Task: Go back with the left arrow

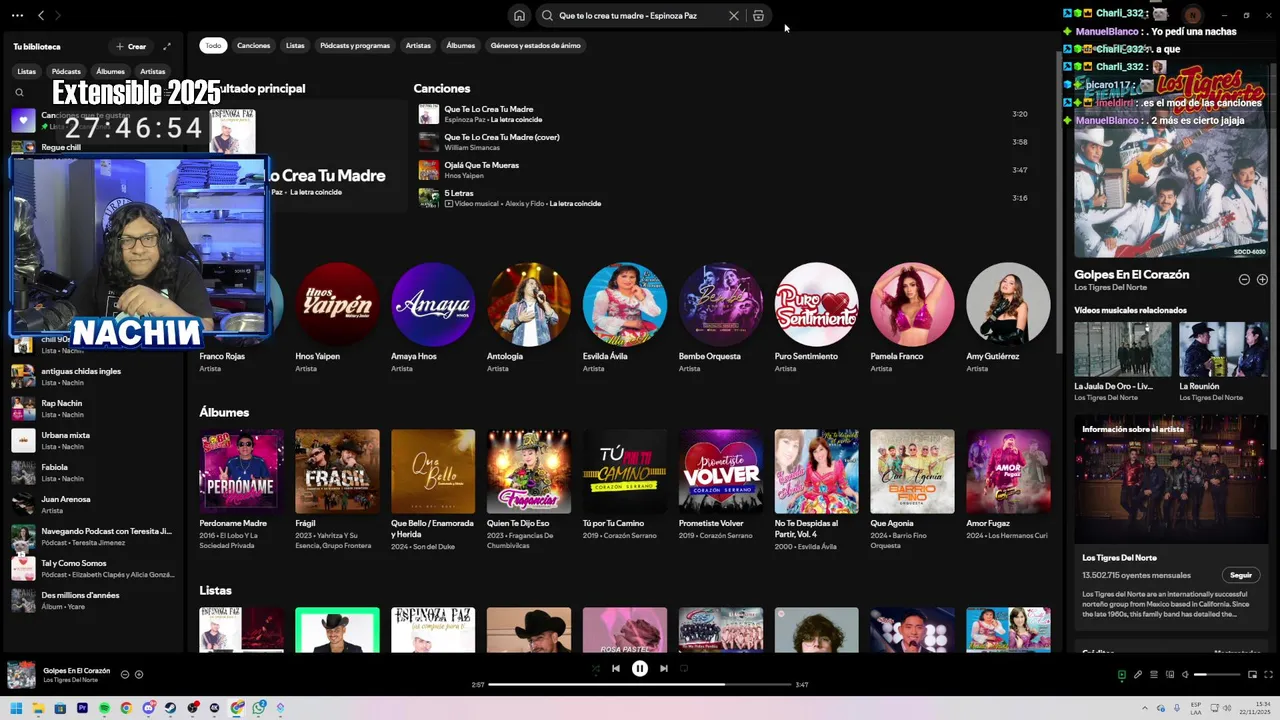Action: pyautogui.click(x=41, y=15)
